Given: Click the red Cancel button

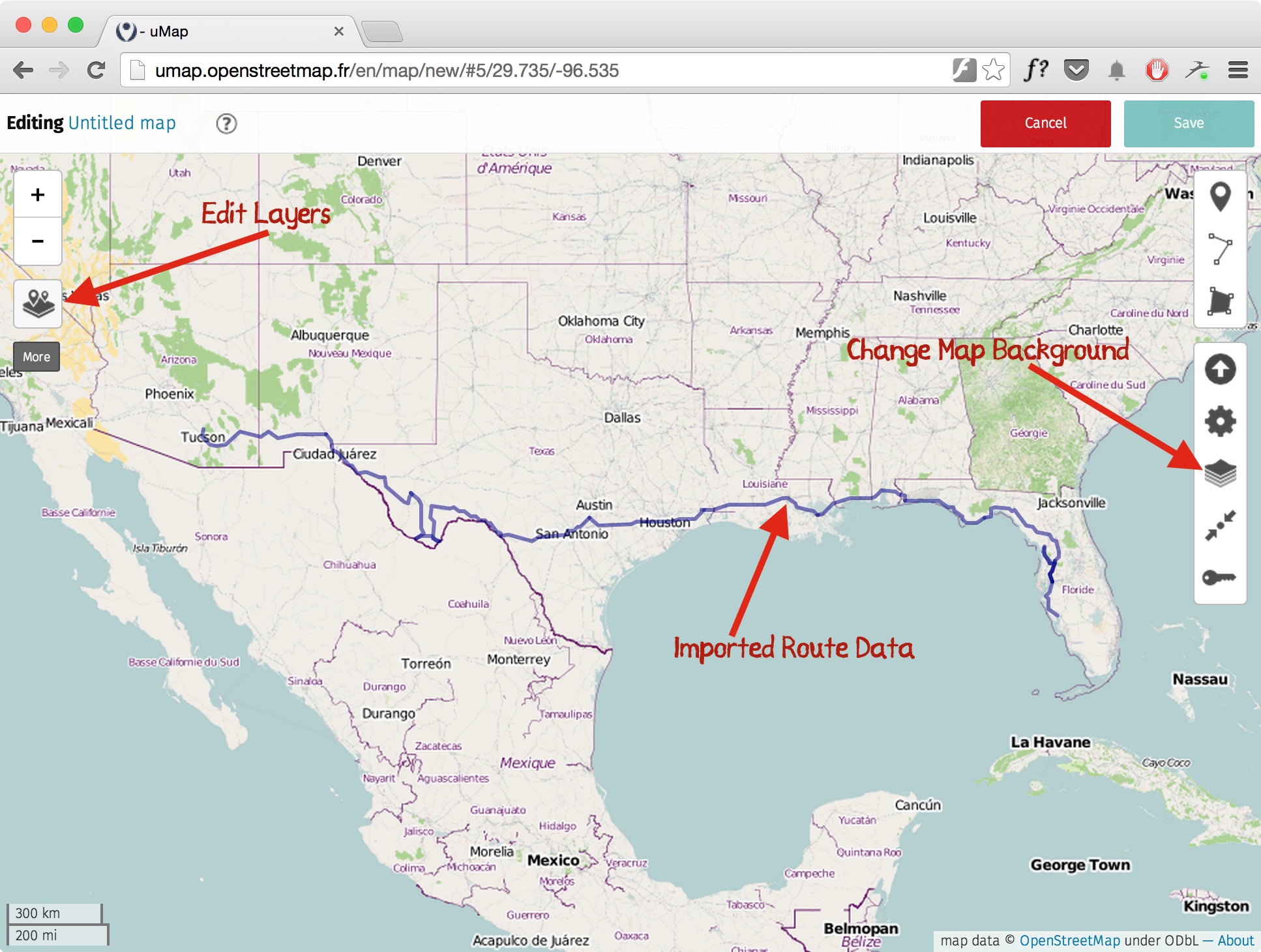Looking at the screenshot, I should (1045, 123).
